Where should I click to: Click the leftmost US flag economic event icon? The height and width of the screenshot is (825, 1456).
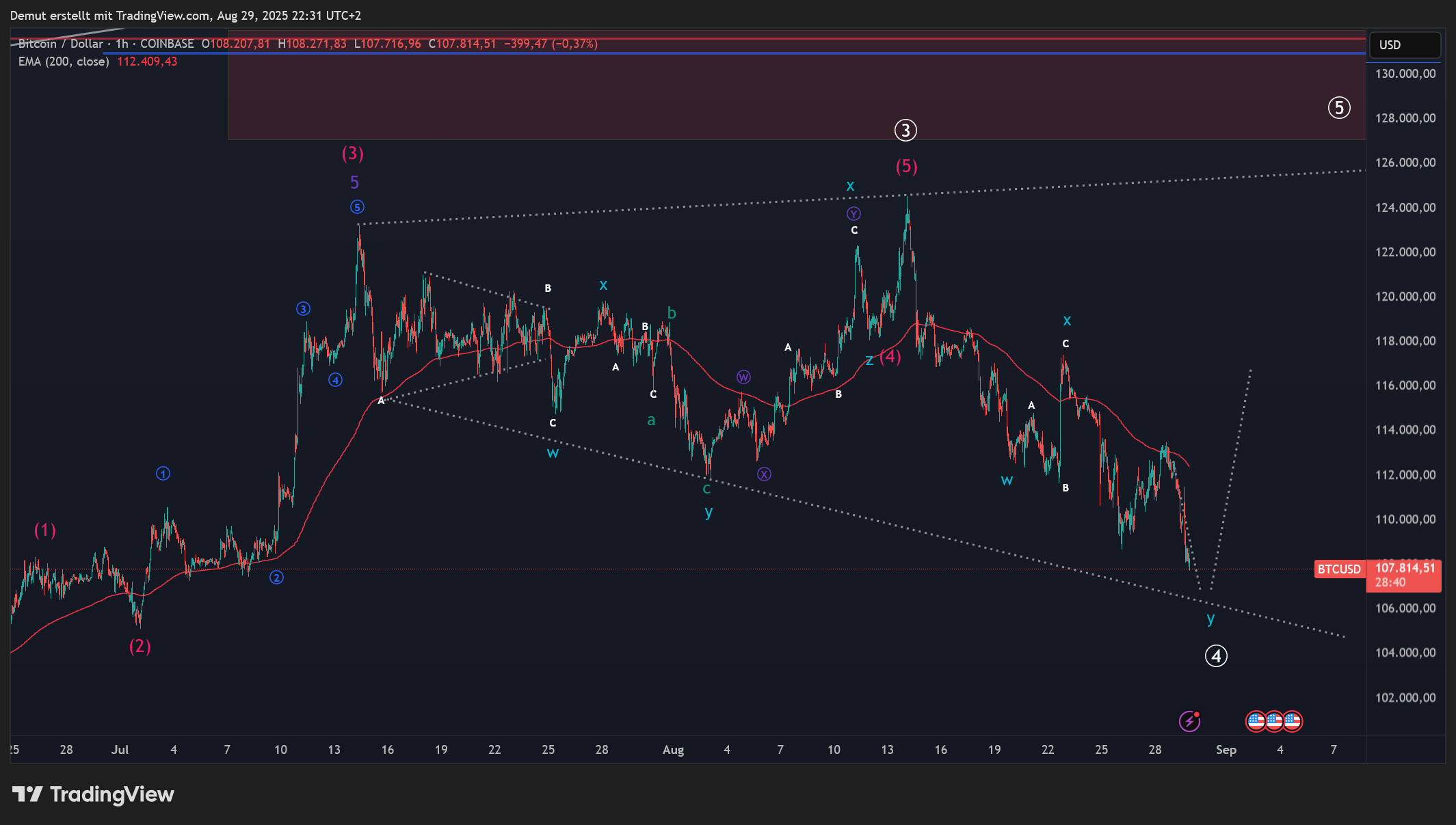pyautogui.click(x=1256, y=721)
